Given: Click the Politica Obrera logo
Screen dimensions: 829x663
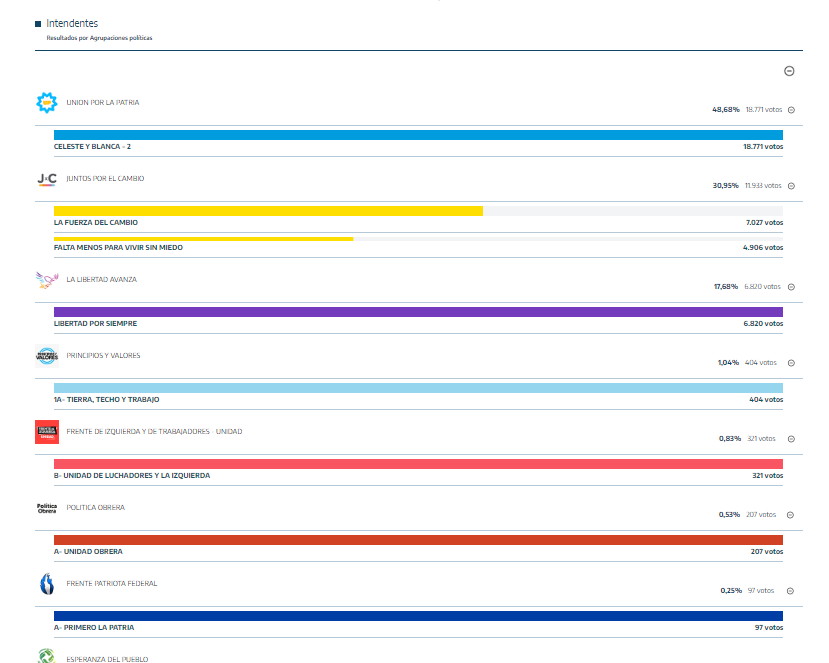Looking at the screenshot, I should (x=46, y=508).
